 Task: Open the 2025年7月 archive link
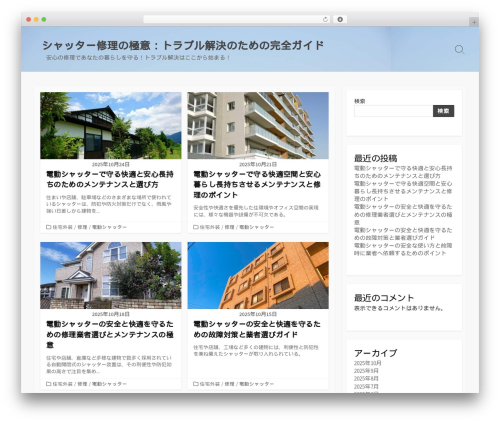366,386
